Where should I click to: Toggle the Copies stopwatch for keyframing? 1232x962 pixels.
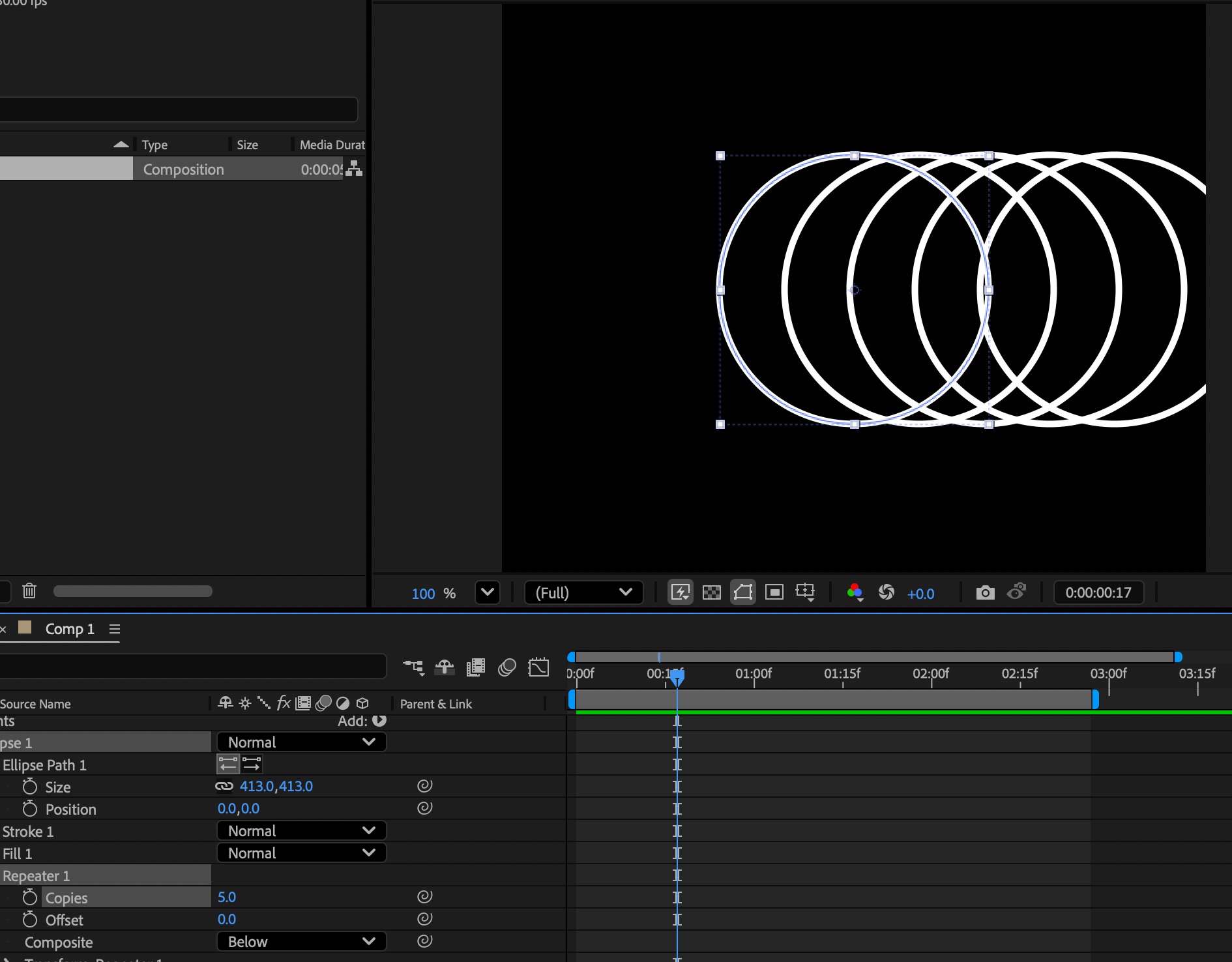(30, 897)
